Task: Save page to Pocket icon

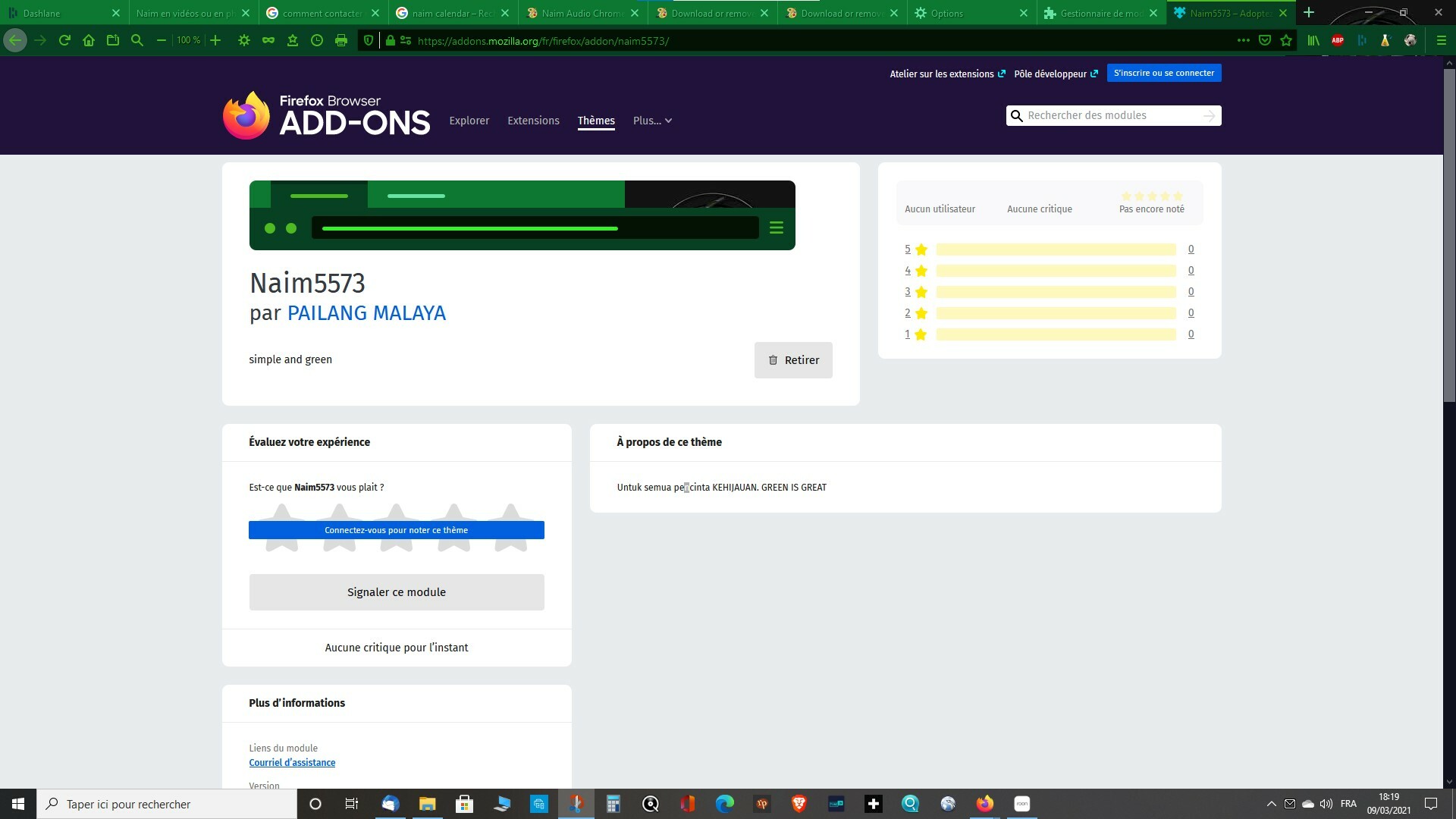Action: pyautogui.click(x=1265, y=40)
